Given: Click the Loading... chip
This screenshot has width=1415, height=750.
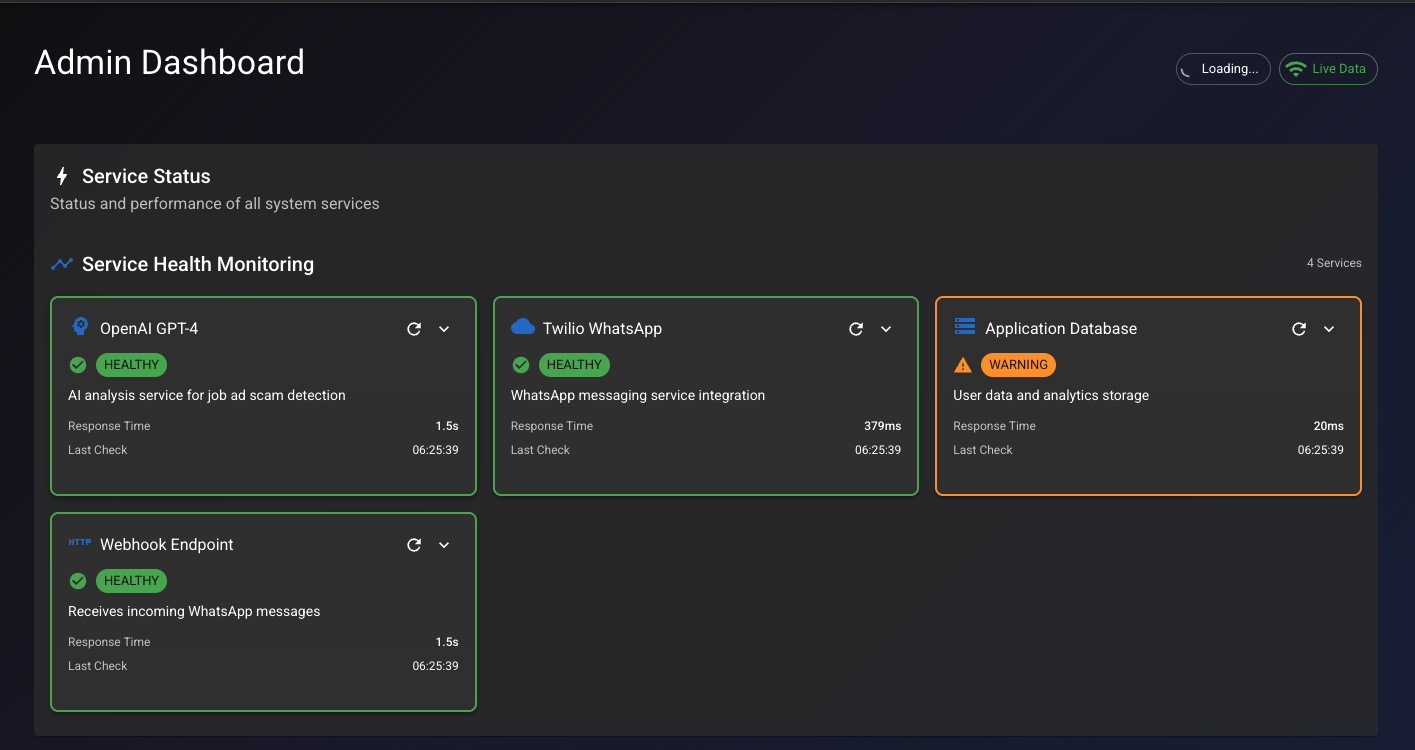Looking at the screenshot, I should pos(1223,69).
